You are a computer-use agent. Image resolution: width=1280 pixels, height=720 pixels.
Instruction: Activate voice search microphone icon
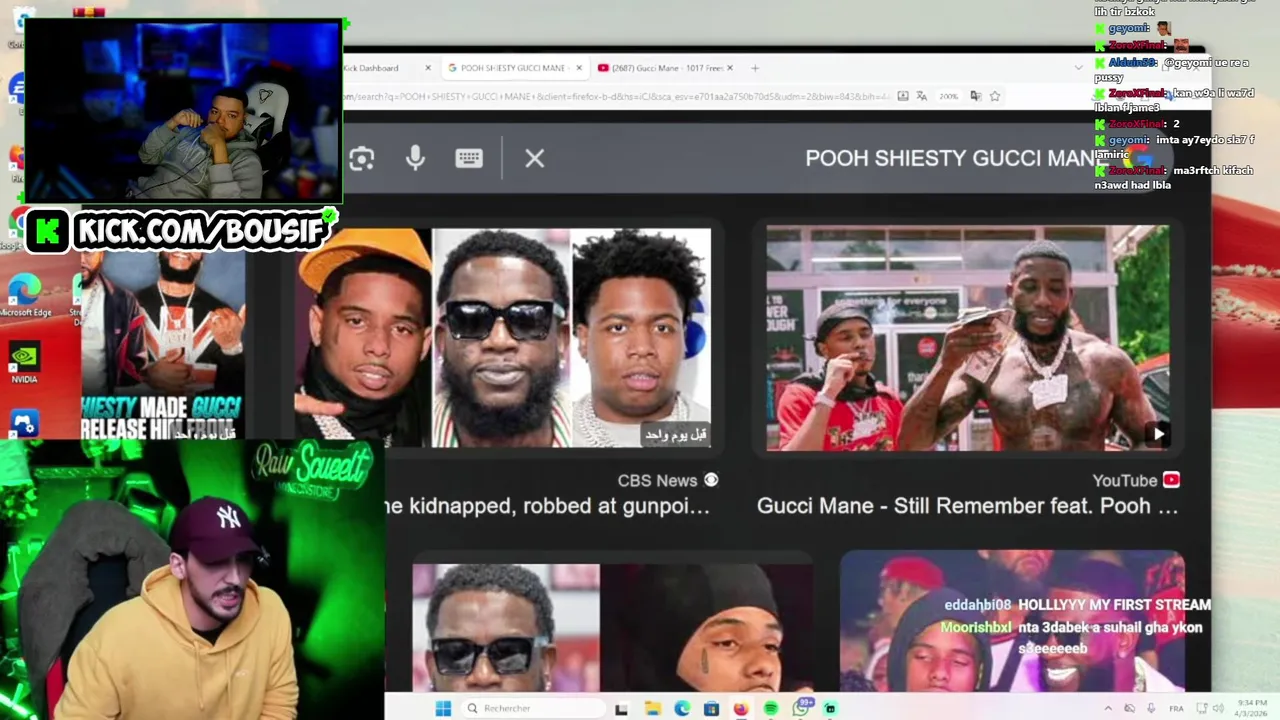tap(415, 158)
